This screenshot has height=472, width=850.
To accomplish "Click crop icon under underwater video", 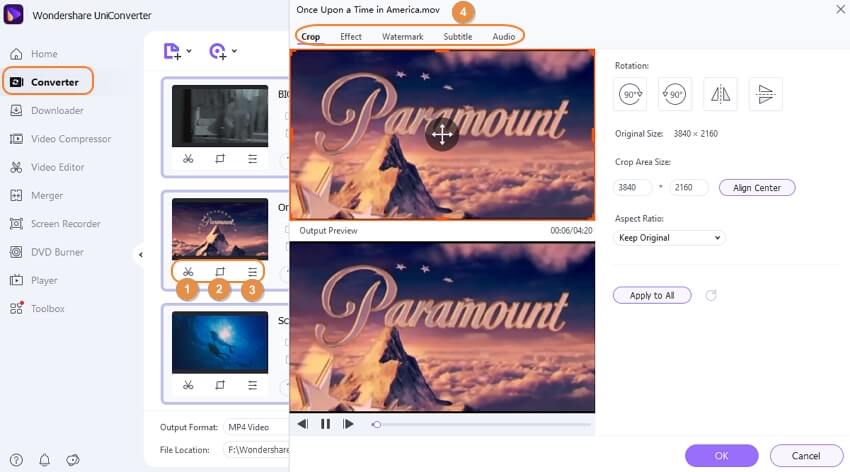I will [220, 385].
